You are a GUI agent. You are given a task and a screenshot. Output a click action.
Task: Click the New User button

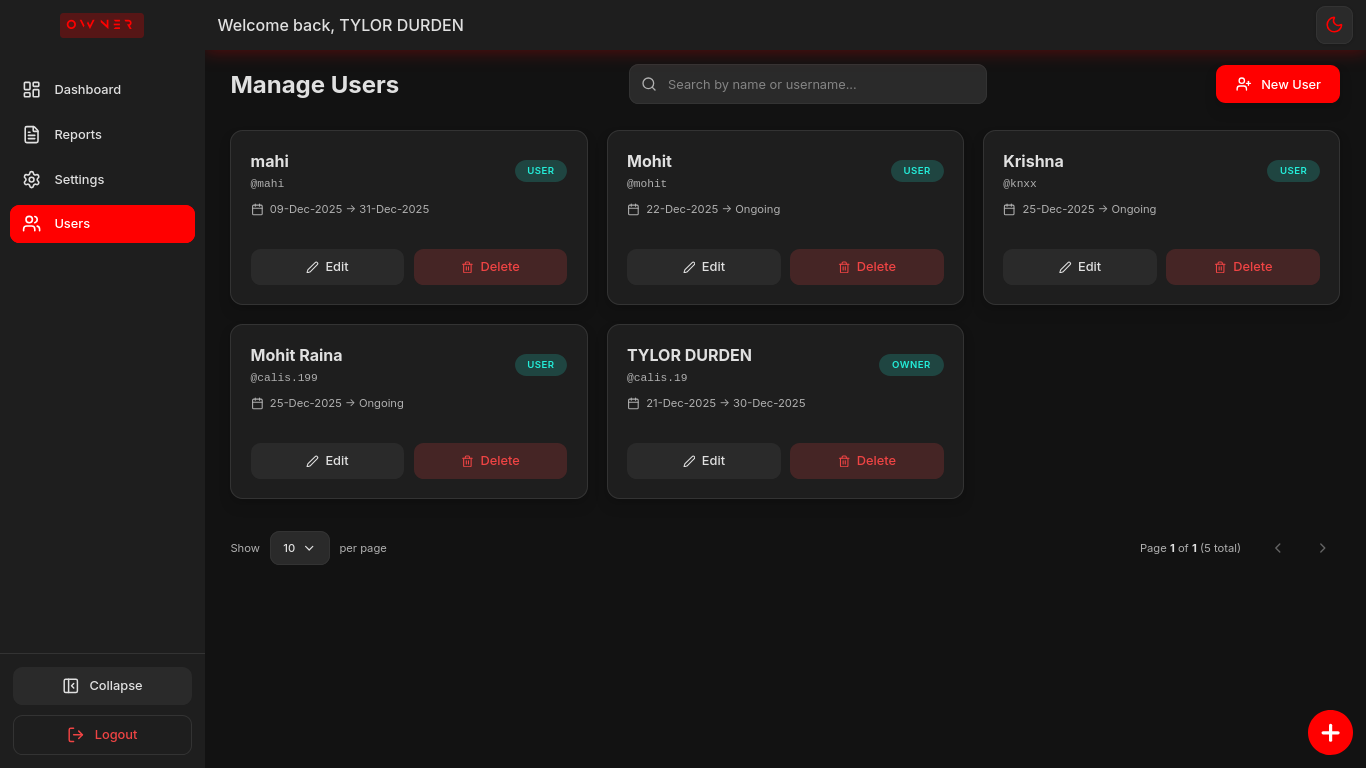(1277, 84)
